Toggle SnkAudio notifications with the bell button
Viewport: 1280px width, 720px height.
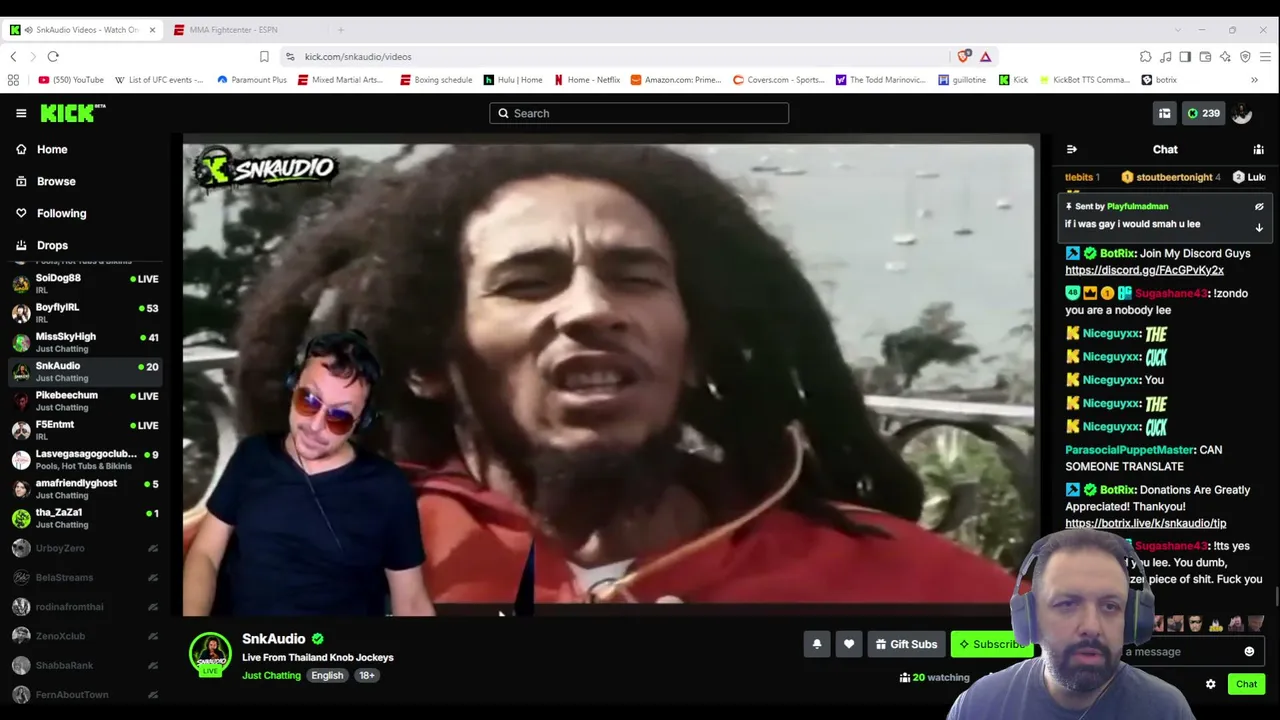click(x=817, y=644)
